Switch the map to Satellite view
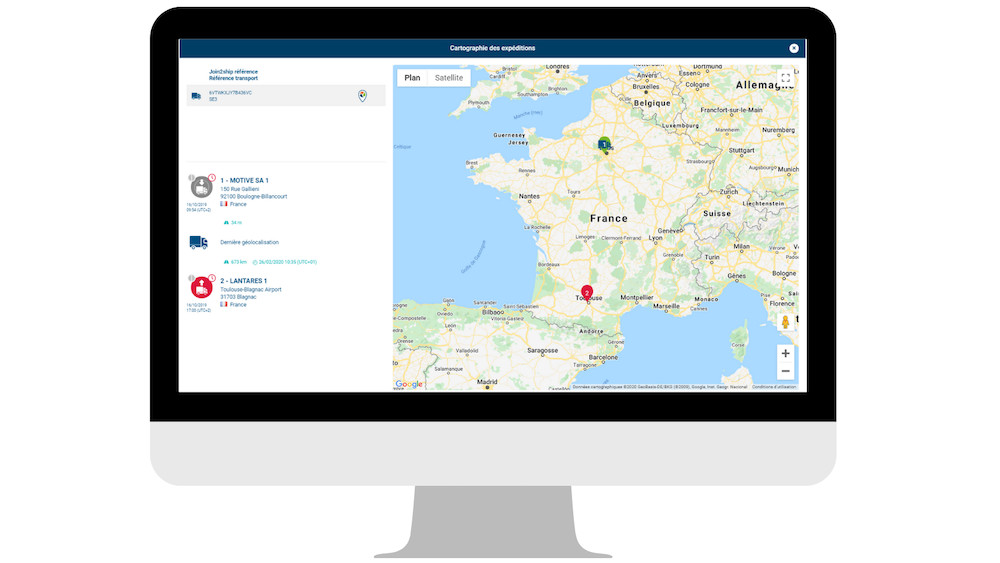 449,77
